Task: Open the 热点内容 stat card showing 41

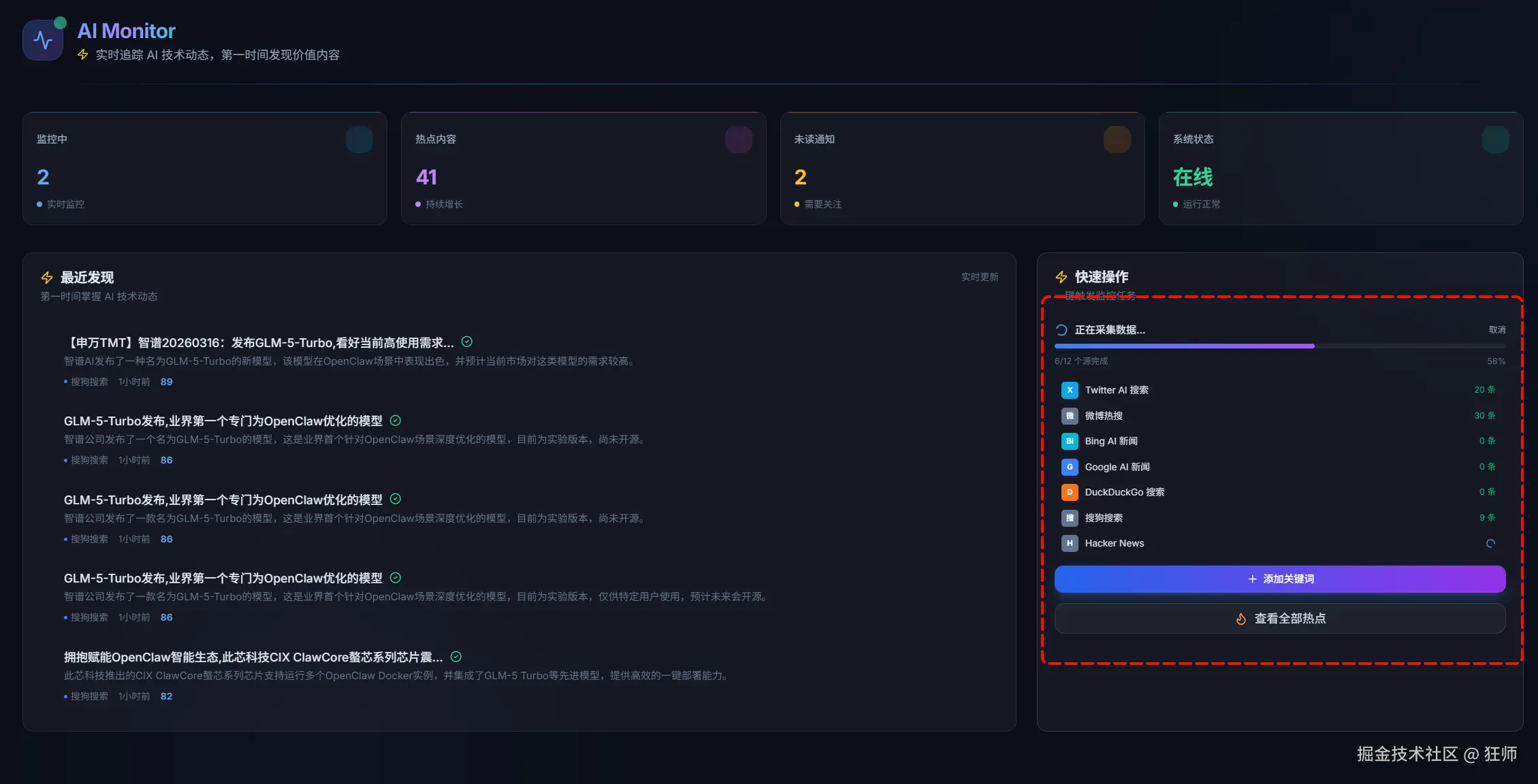Action: tap(583, 169)
